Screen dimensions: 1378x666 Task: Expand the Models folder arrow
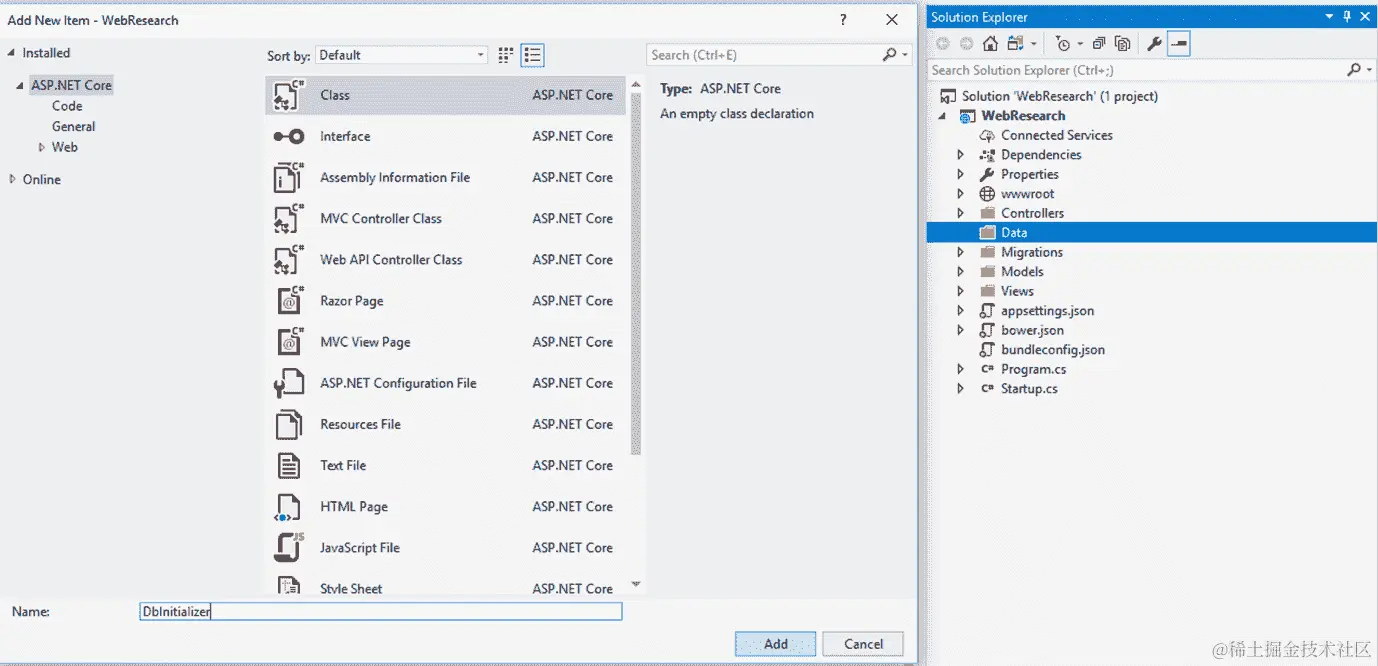(960, 272)
